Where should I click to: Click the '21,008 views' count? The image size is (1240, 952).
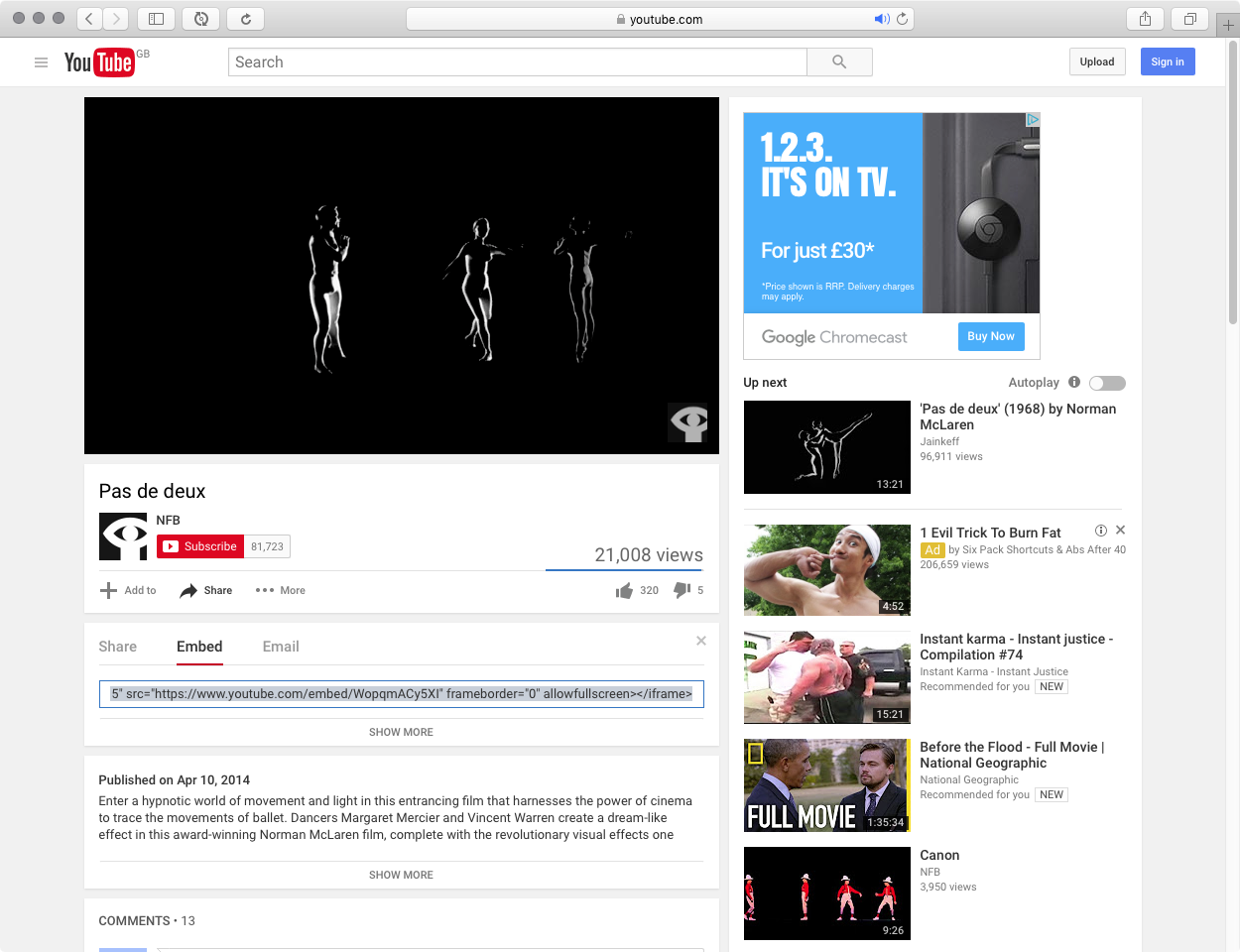click(x=649, y=555)
